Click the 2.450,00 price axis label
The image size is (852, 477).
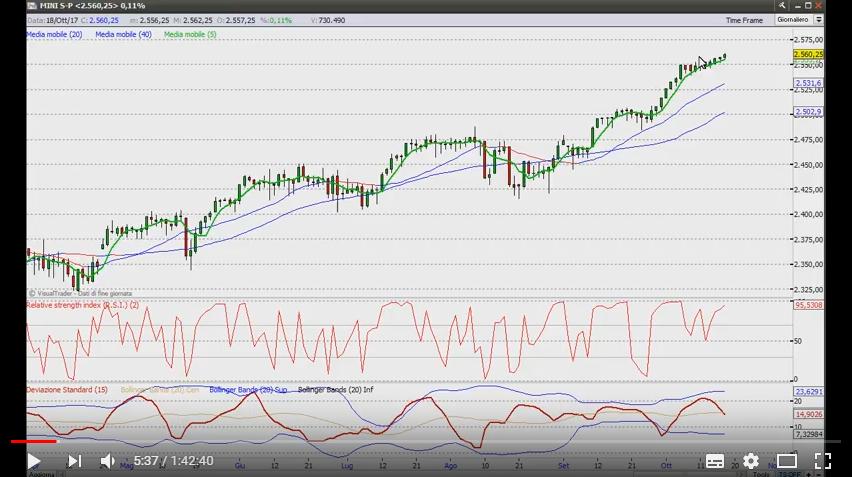pyautogui.click(x=808, y=165)
